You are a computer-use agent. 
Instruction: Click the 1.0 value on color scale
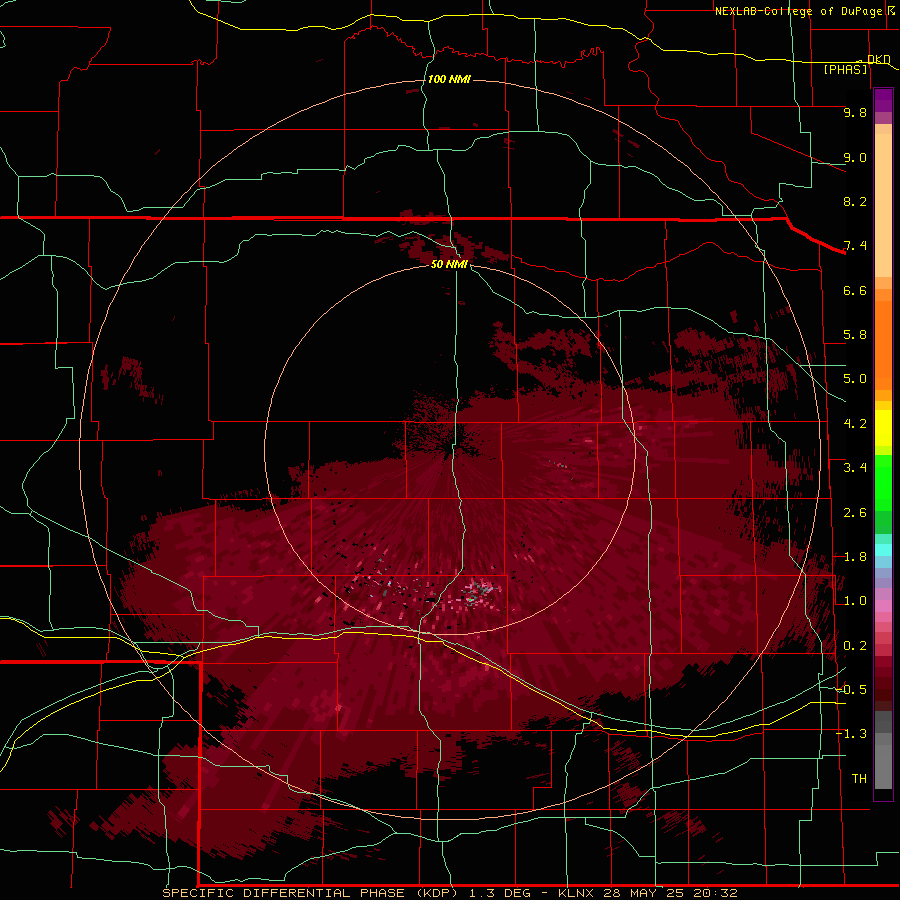[x=855, y=601]
